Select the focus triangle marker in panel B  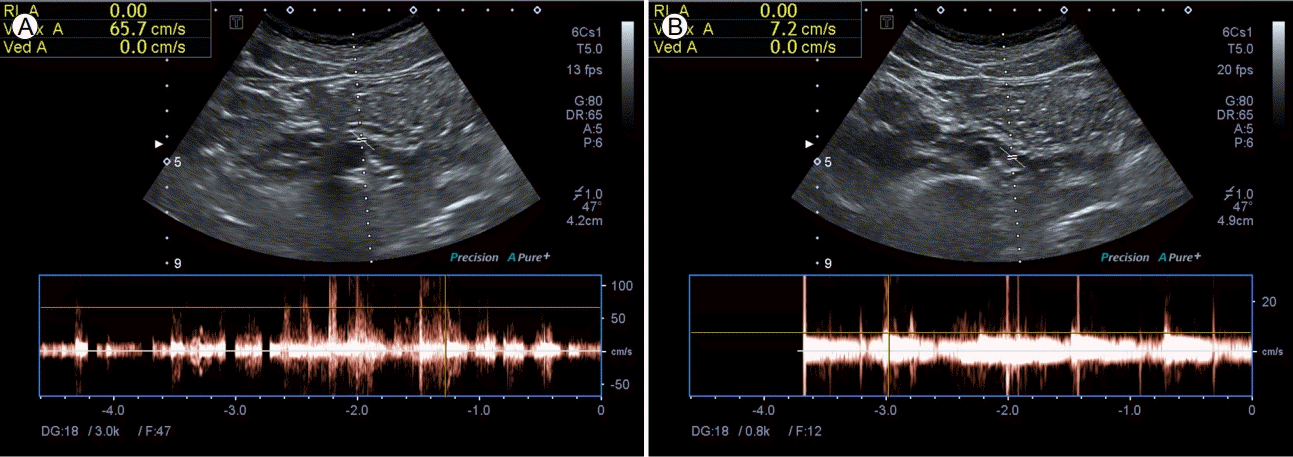pos(809,144)
